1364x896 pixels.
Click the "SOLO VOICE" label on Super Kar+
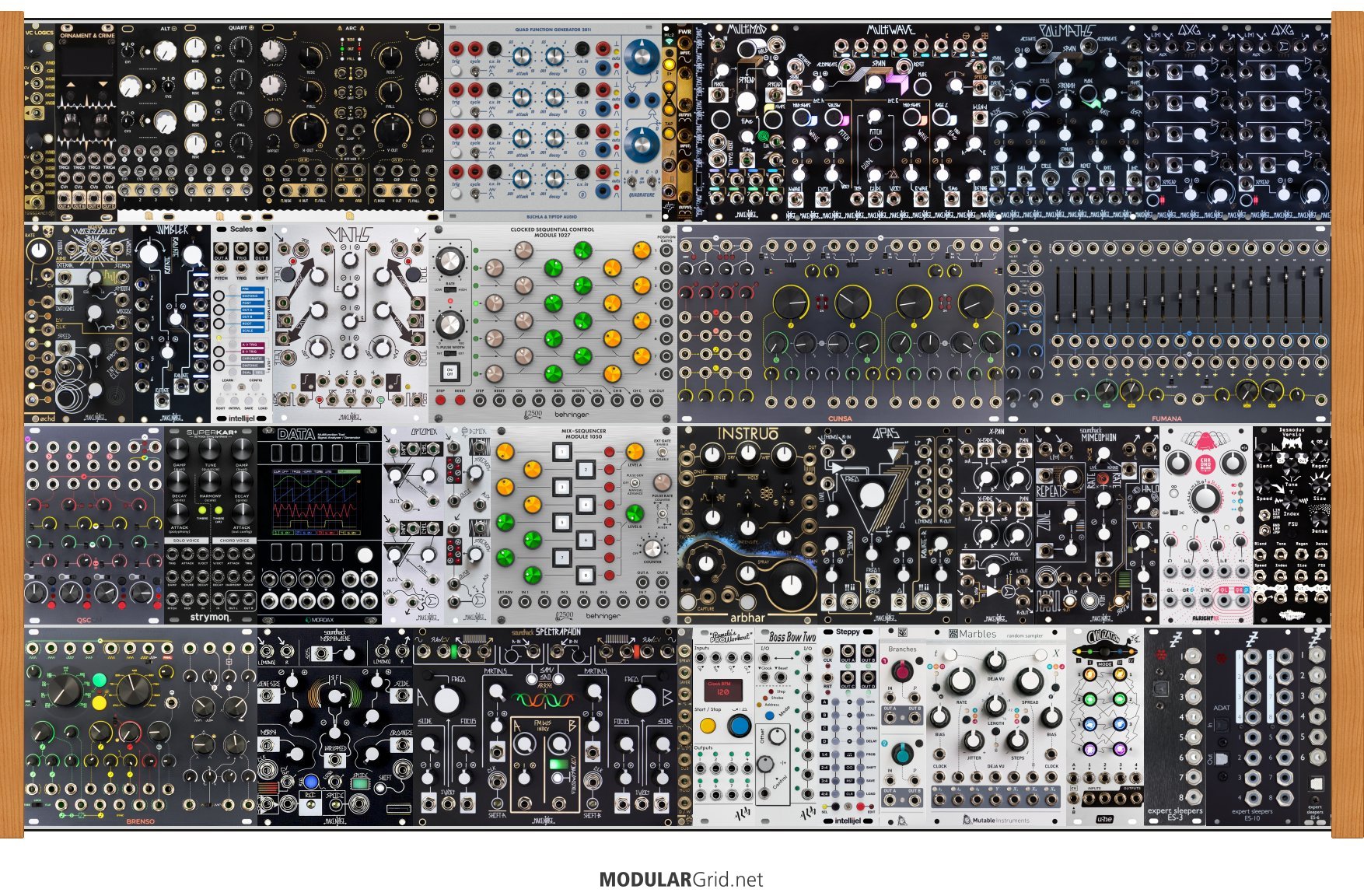click(x=186, y=541)
